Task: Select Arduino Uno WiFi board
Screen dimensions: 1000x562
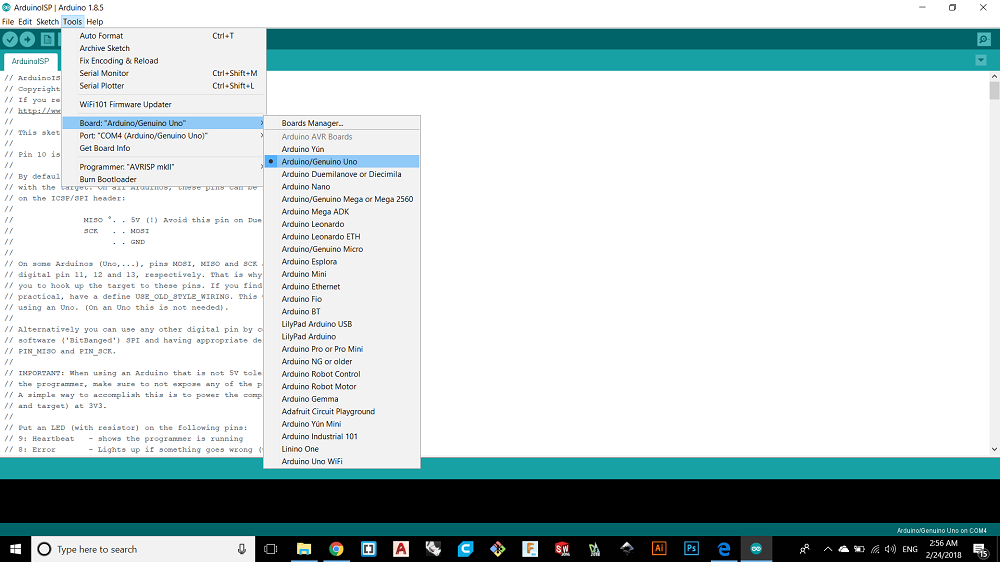Action: pos(342,462)
